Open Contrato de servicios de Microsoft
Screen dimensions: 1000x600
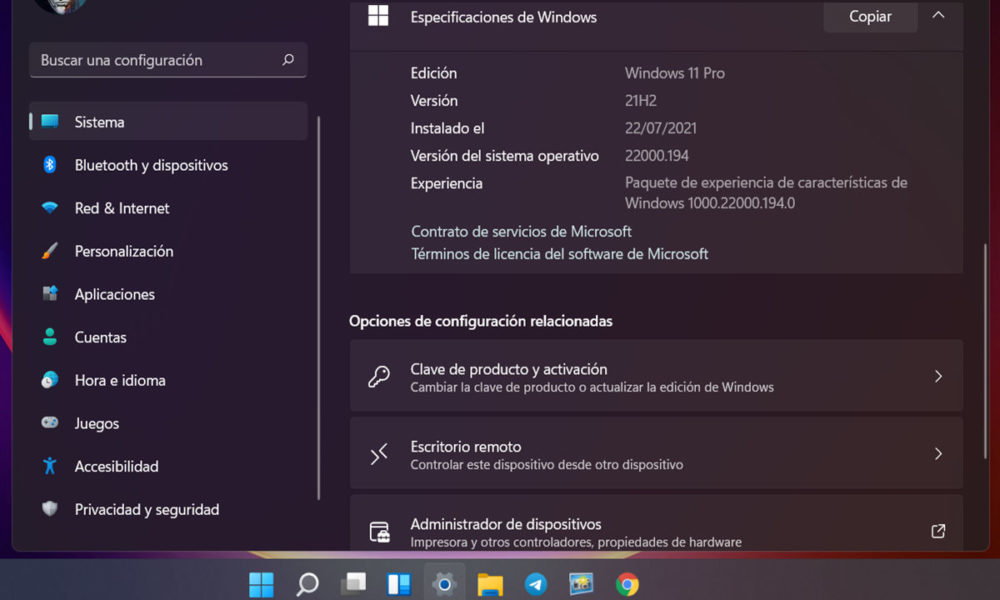coord(520,231)
